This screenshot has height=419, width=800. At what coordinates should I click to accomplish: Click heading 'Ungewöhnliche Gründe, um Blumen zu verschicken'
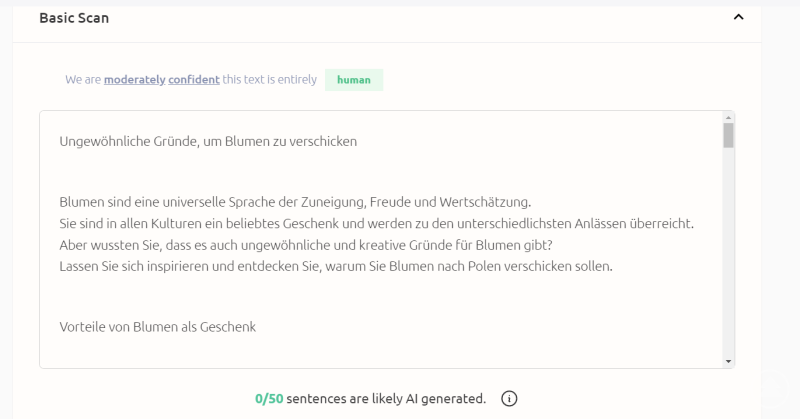click(208, 141)
